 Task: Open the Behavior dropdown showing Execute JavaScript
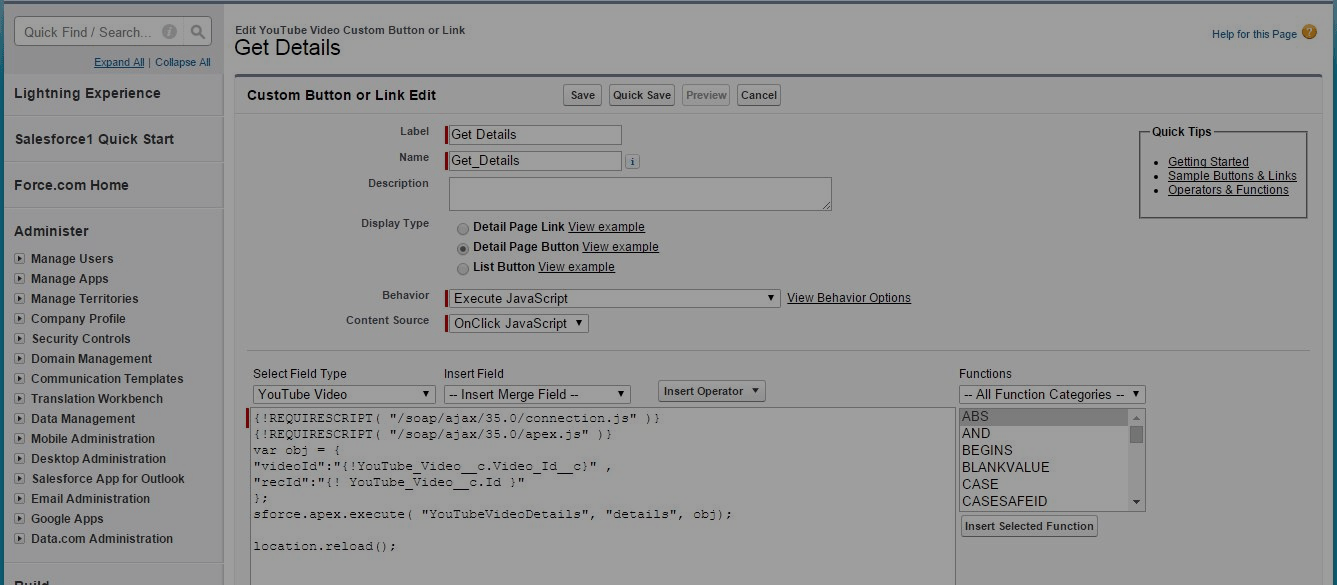[615, 298]
